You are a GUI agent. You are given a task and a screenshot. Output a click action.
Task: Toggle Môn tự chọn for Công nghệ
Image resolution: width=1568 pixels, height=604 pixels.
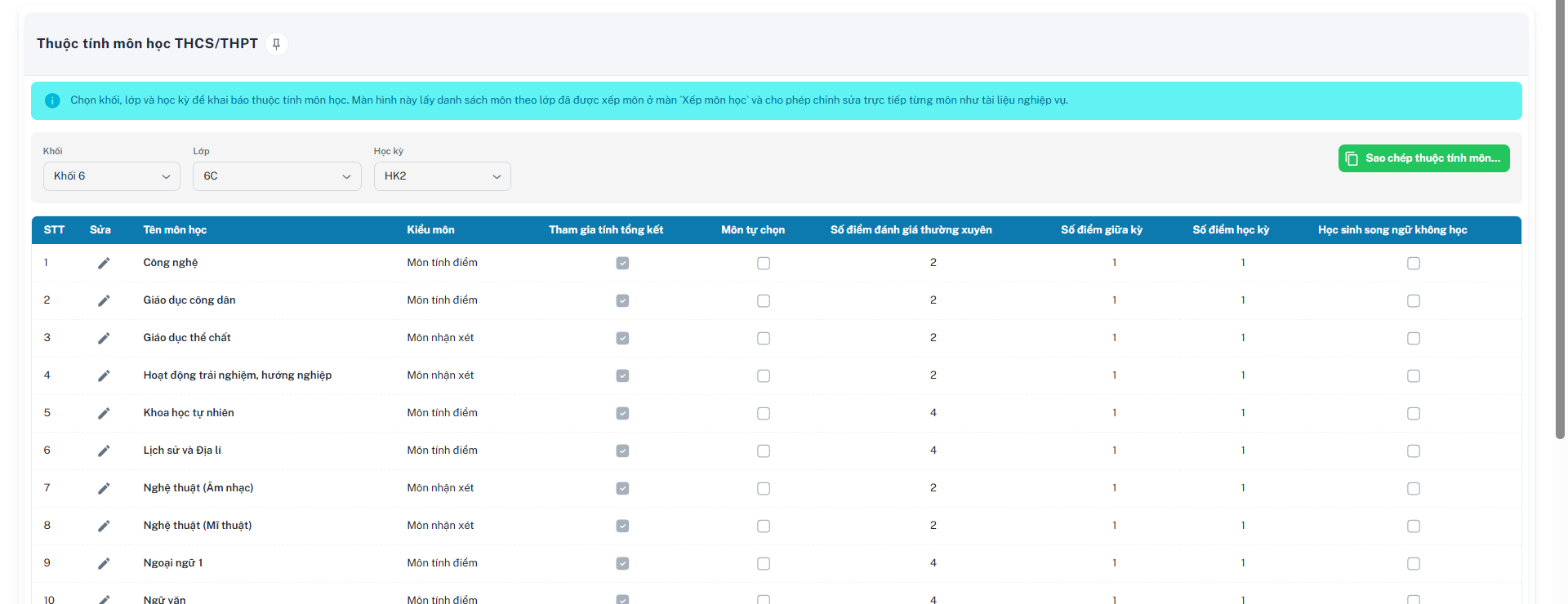(764, 263)
